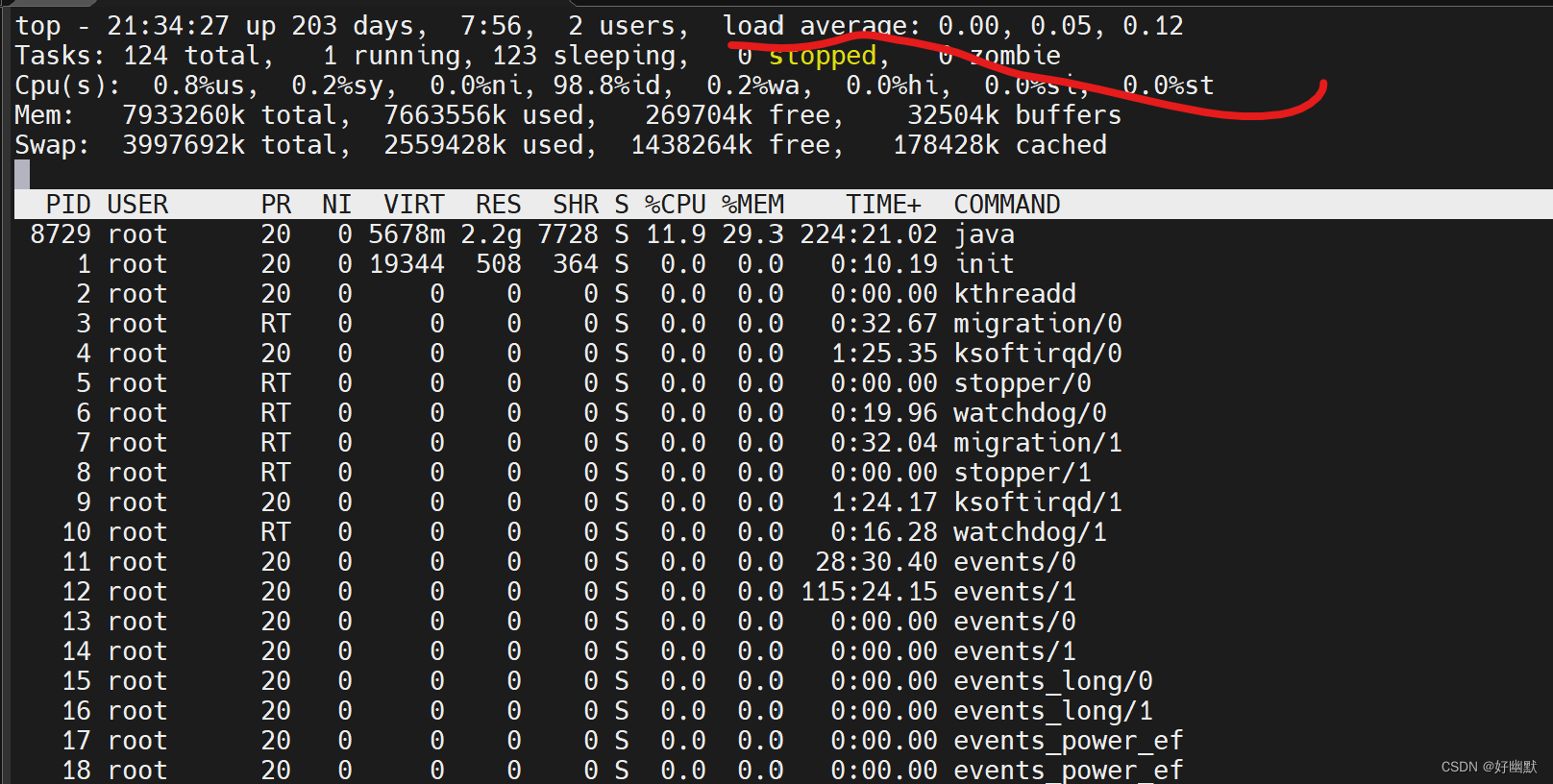Click the 3997692k swap total value

[184, 145]
